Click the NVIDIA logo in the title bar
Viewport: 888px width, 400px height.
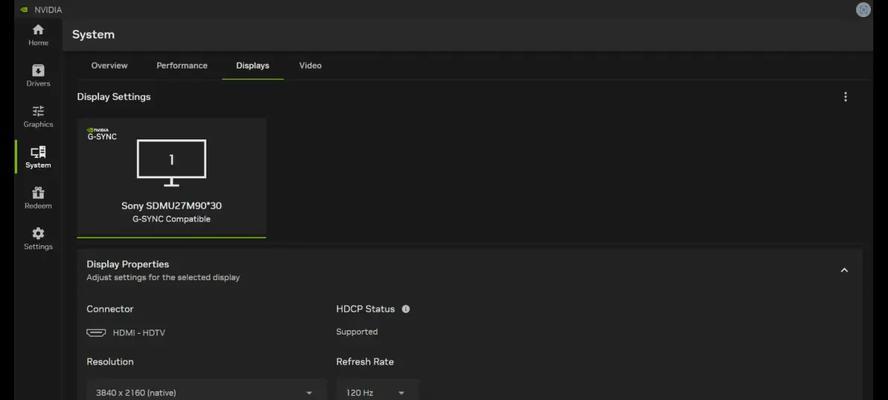point(24,10)
